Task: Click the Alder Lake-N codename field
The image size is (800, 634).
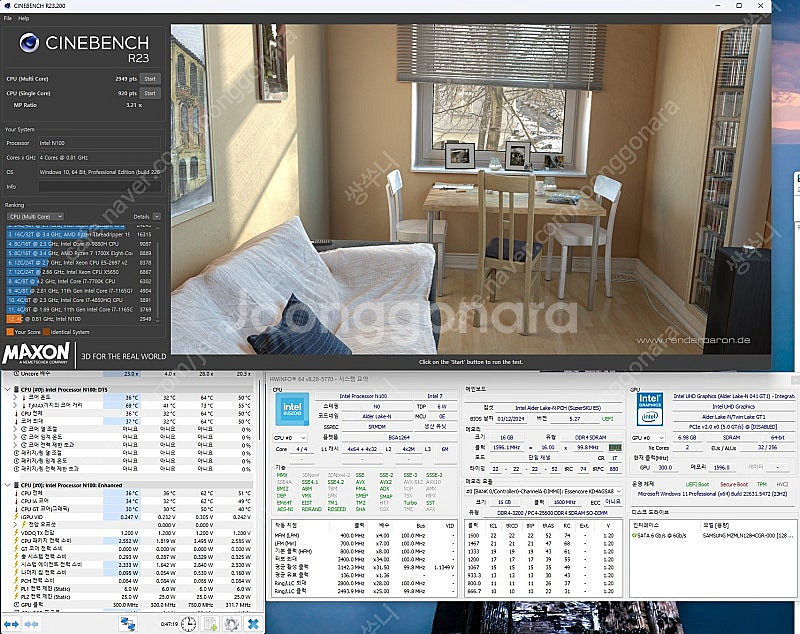Action: [377, 416]
